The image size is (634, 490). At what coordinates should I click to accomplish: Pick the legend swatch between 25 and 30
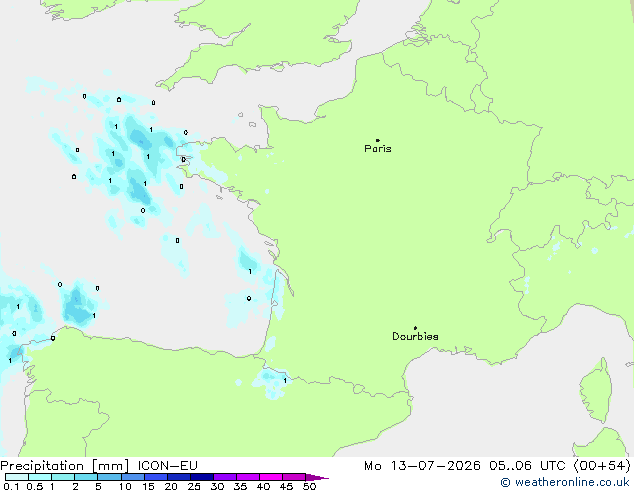201,477
